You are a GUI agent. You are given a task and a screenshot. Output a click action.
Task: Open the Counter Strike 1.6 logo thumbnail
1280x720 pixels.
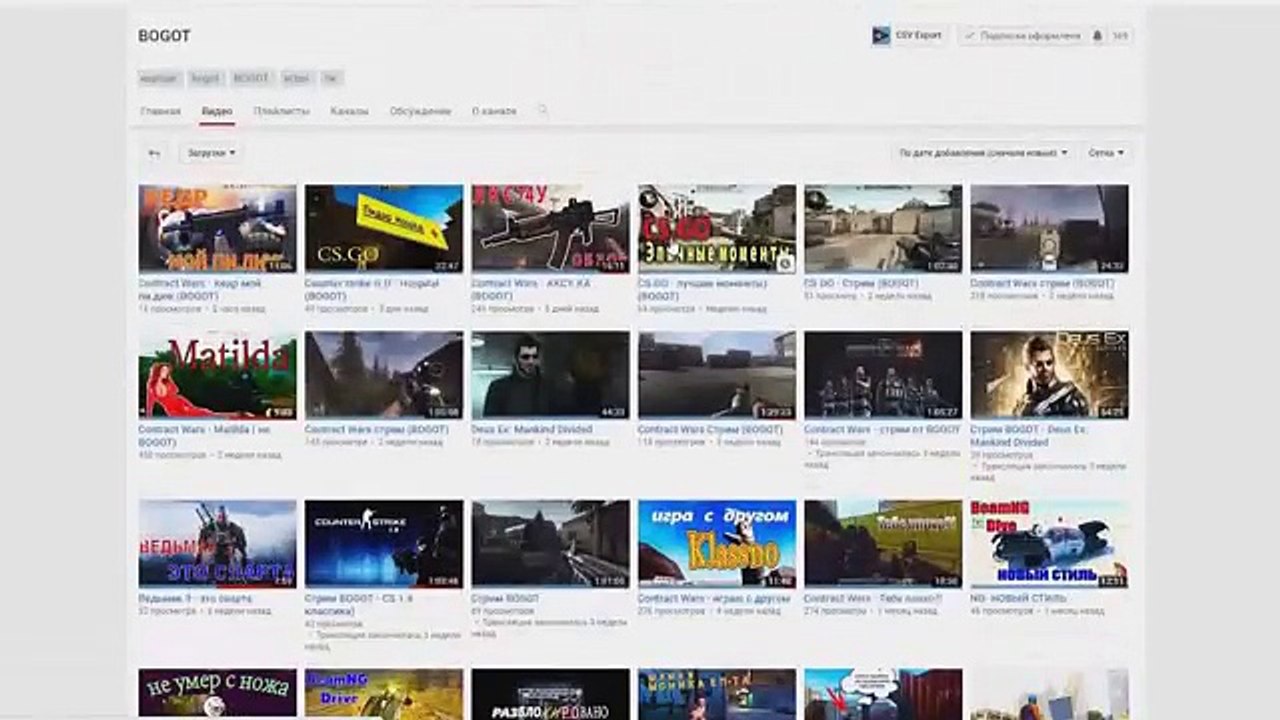[384, 544]
